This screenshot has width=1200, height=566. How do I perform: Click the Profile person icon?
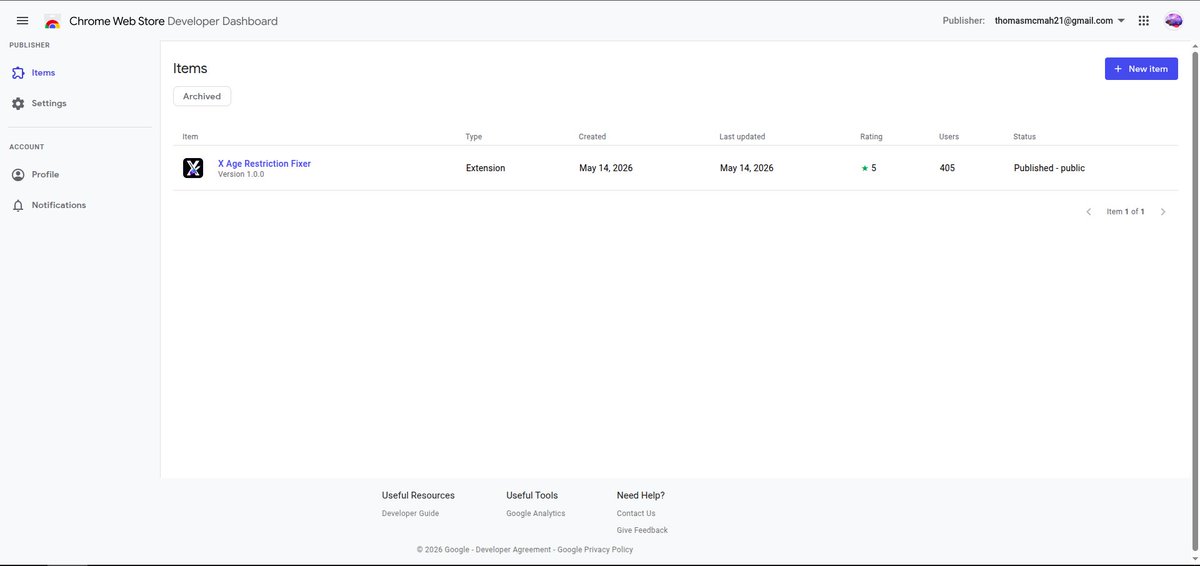18,175
